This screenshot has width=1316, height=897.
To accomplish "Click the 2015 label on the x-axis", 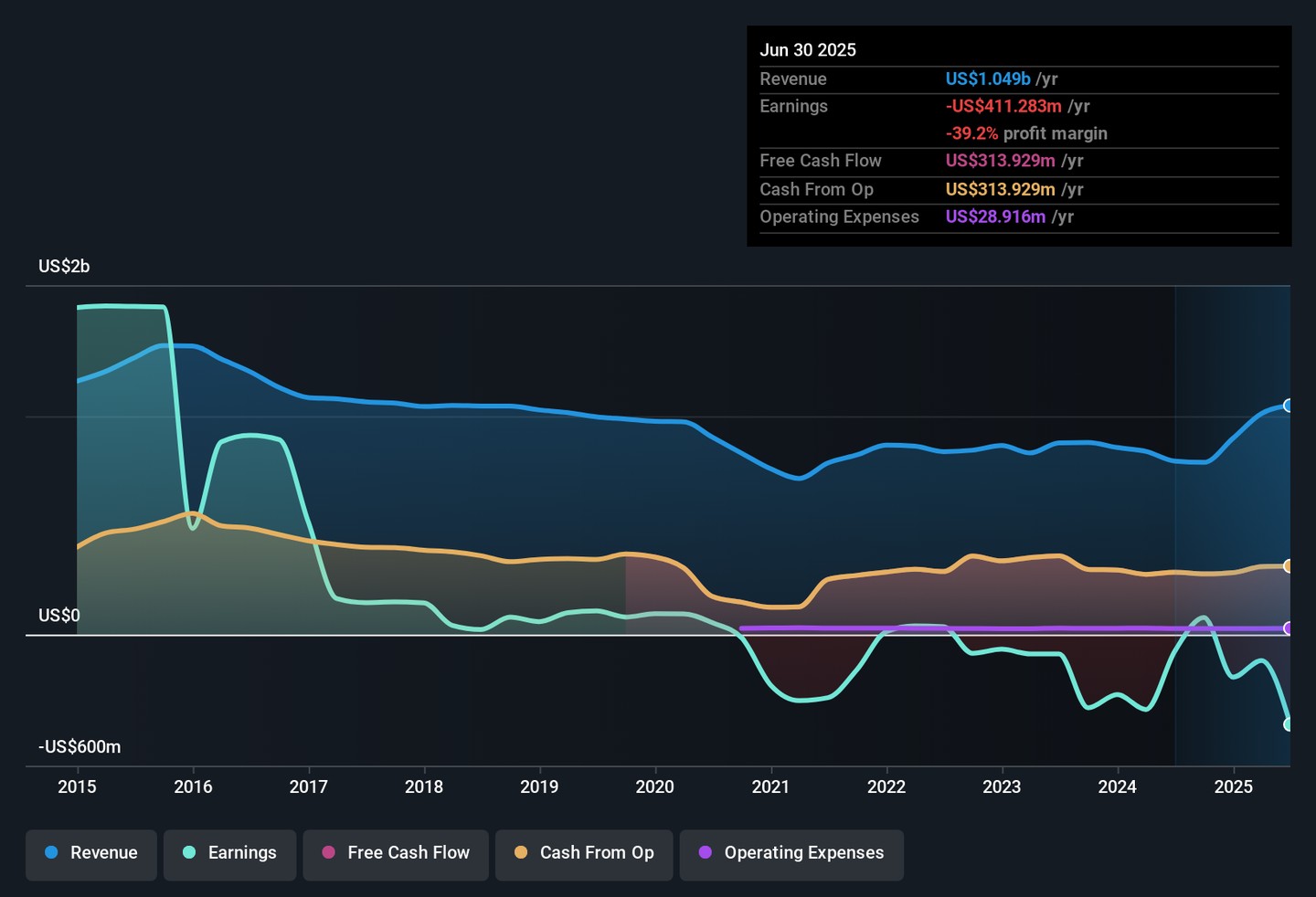I will tap(77, 787).
